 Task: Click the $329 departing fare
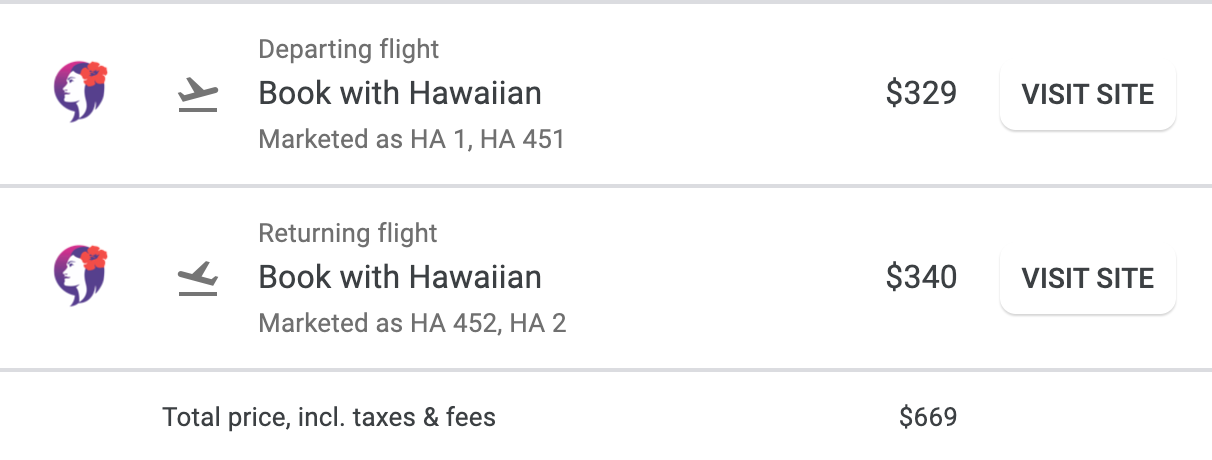pyautogui.click(x=921, y=94)
